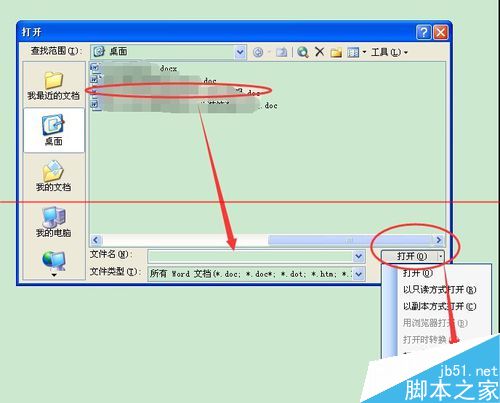Viewport: 500px width, 403px height.
Task: Expand the 文件类型 dropdown
Action: (359, 274)
